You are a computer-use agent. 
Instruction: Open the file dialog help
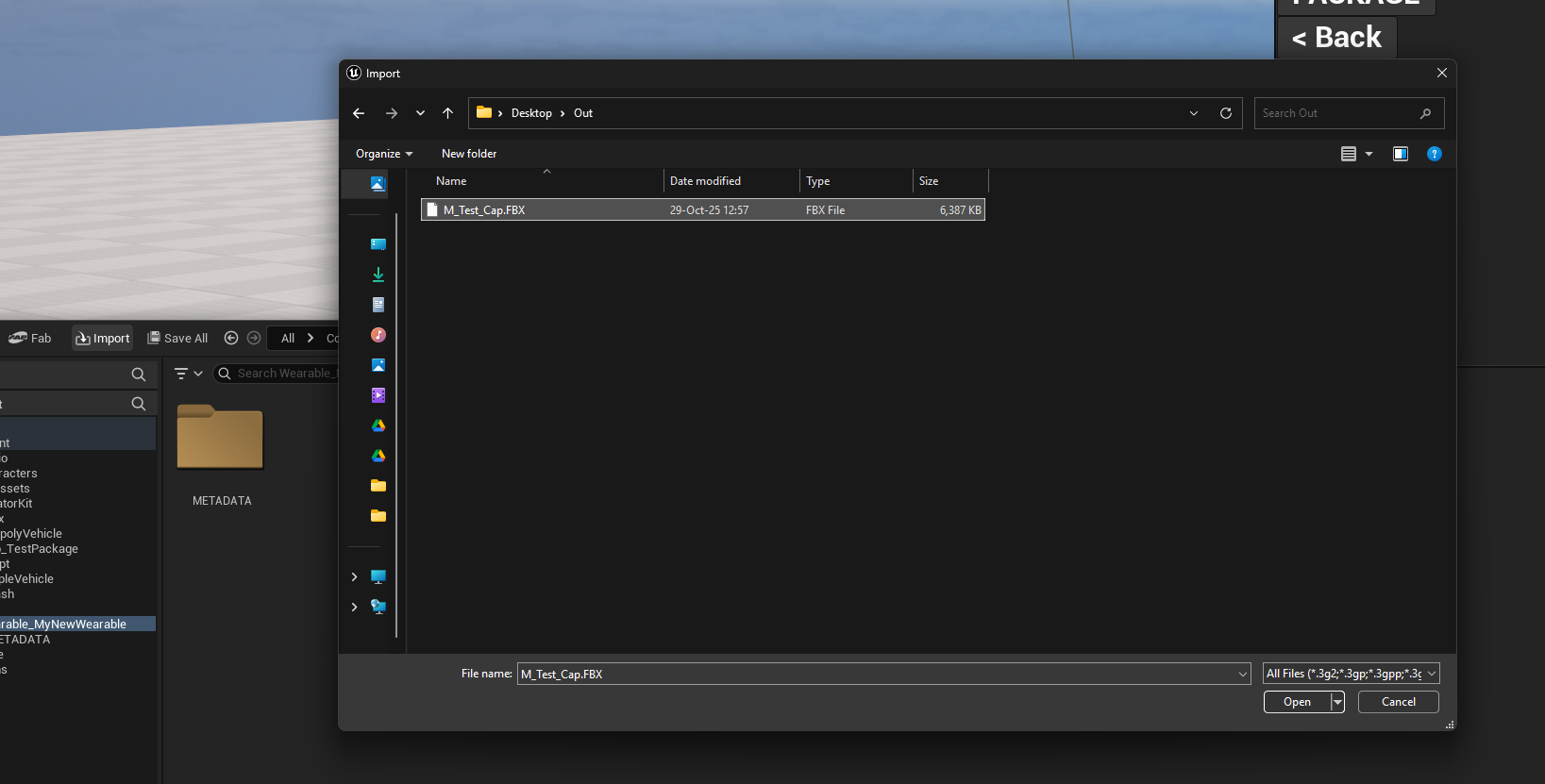pos(1435,154)
